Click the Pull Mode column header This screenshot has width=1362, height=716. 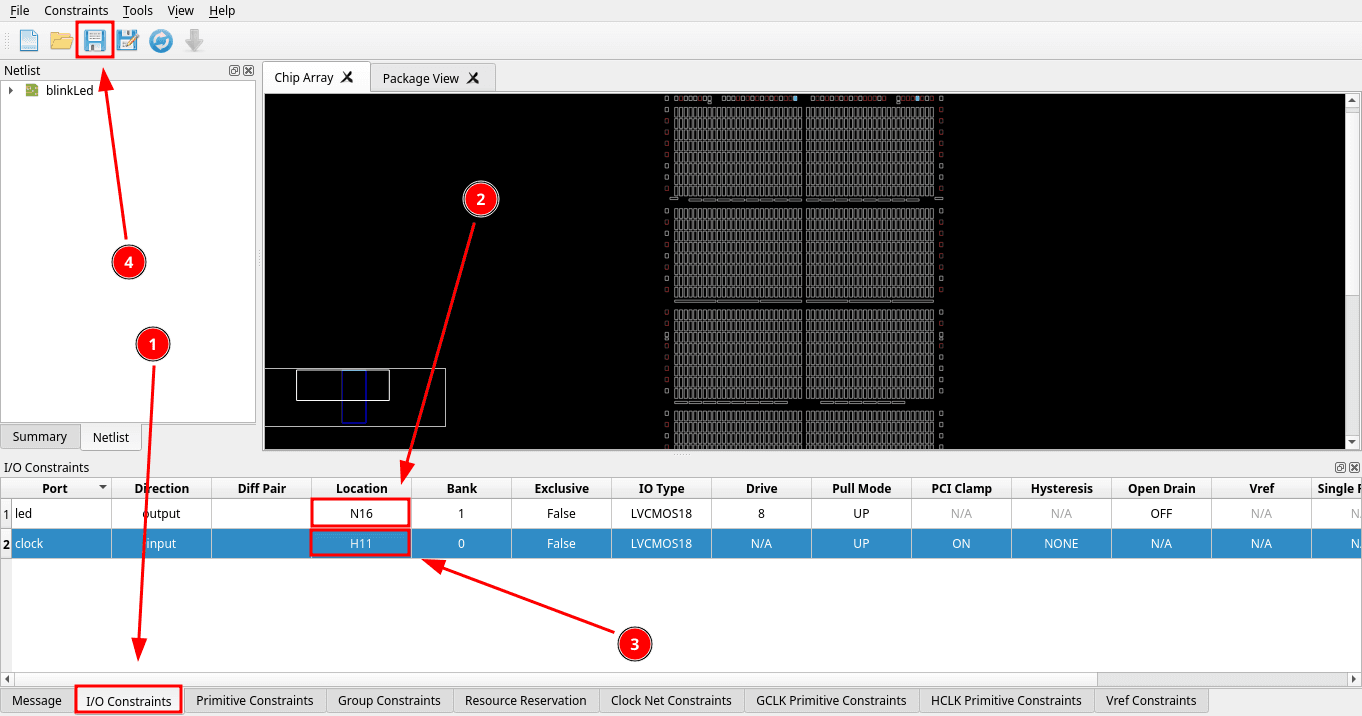pyautogui.click(x=861, y=488)
